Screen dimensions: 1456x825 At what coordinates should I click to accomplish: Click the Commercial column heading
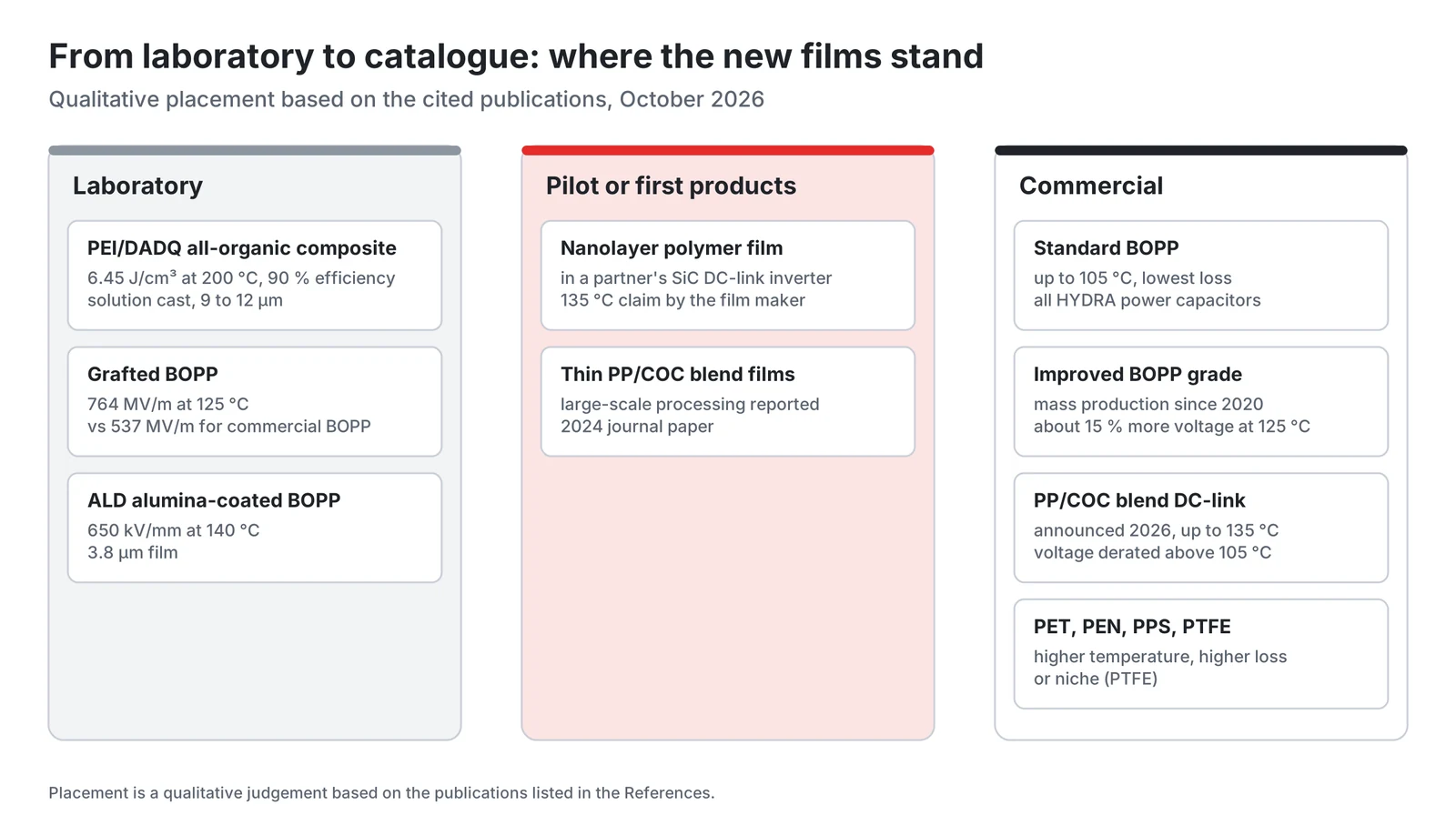point(1091,186)
